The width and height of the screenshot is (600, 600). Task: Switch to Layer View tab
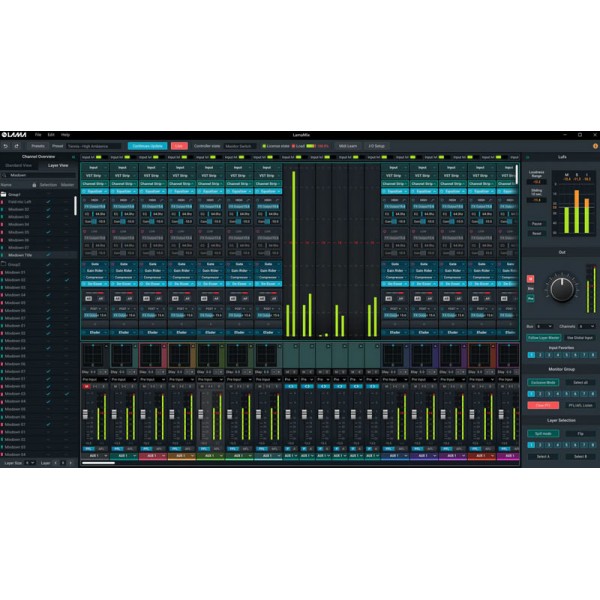point(58,165)
